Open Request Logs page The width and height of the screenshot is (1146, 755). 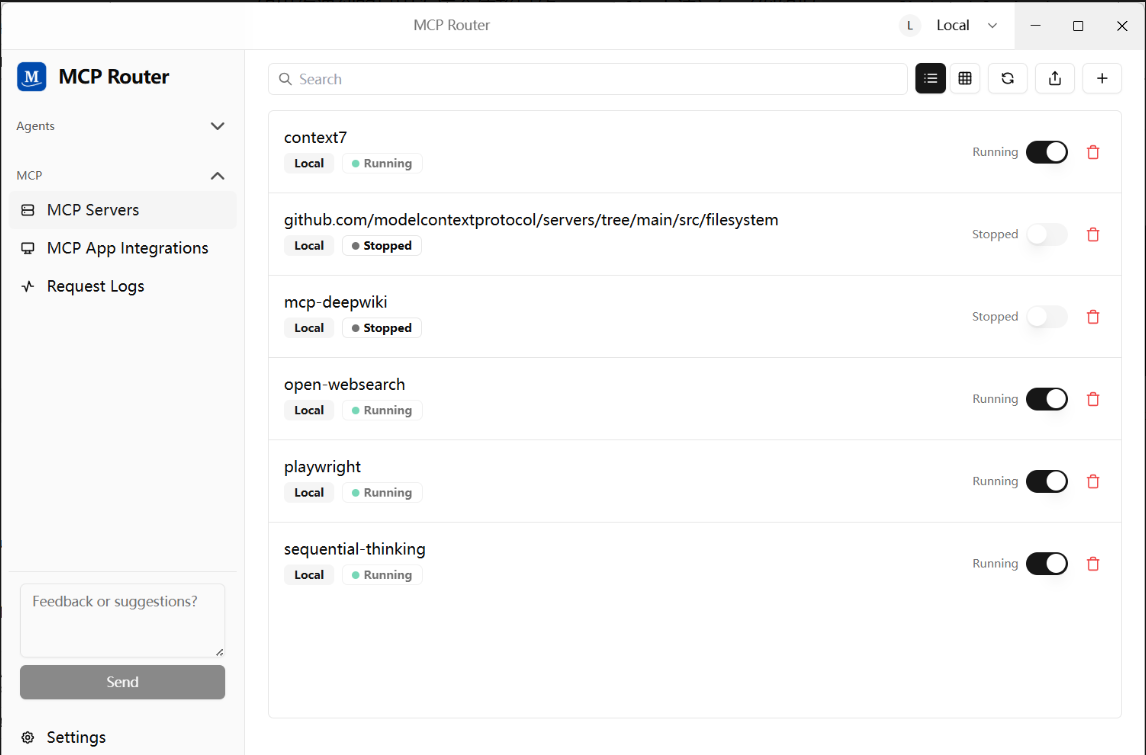123,287
